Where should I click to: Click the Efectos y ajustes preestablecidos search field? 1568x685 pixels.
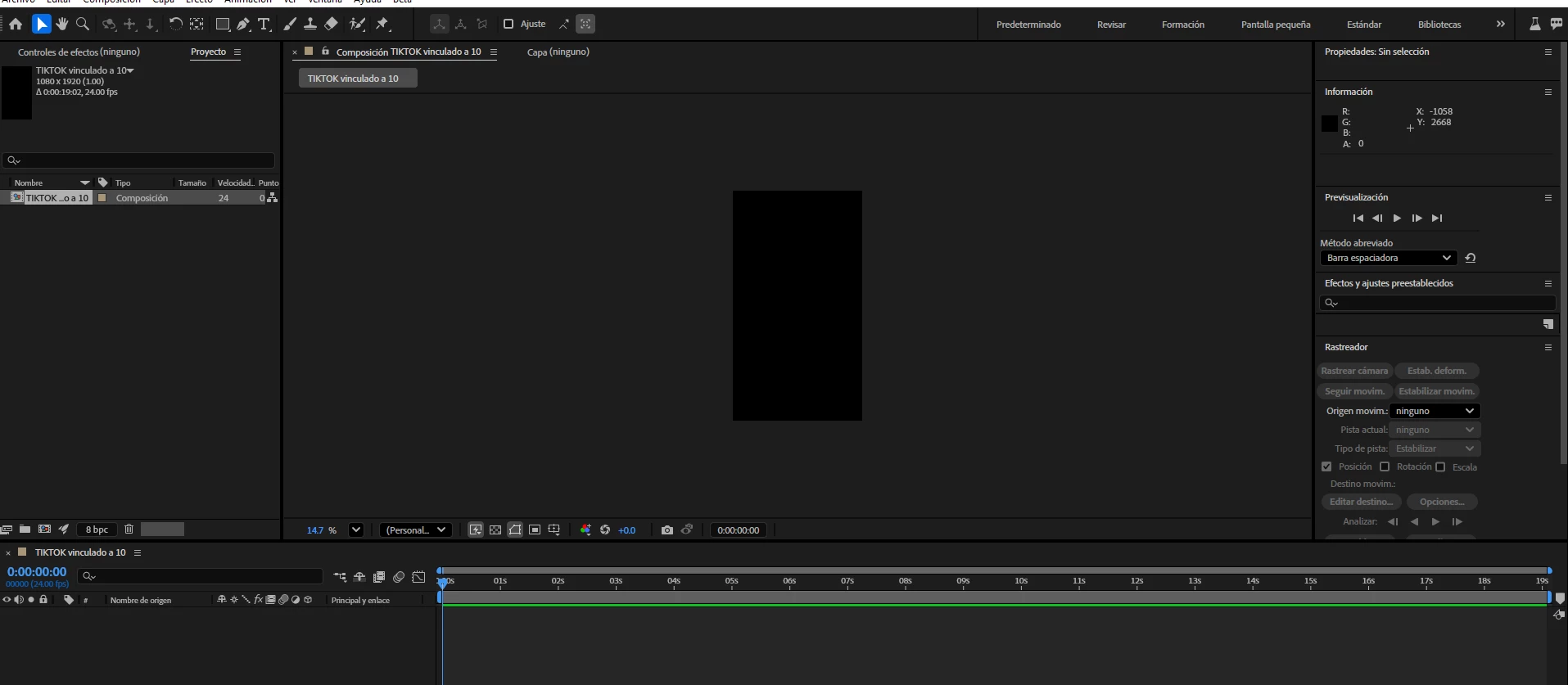coord(1437,303)
